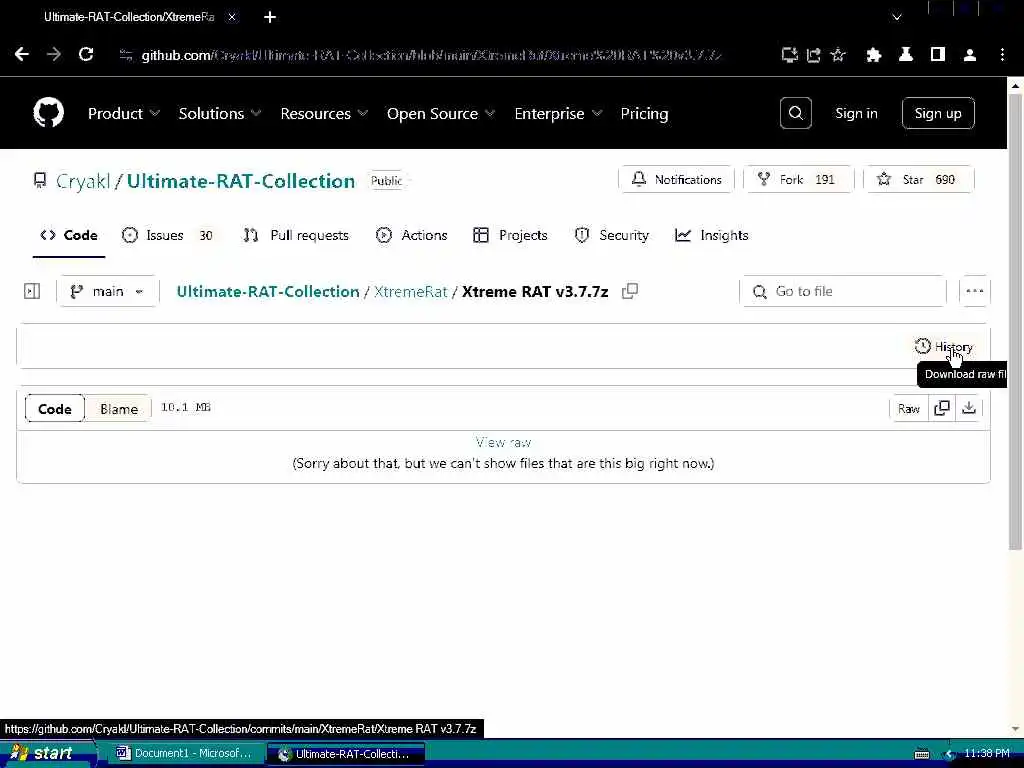This screenshot has width=1024, height=768.
Task: Close the Ultimate-RAT-Collection browser tab
Action: (x=232, y=17)
